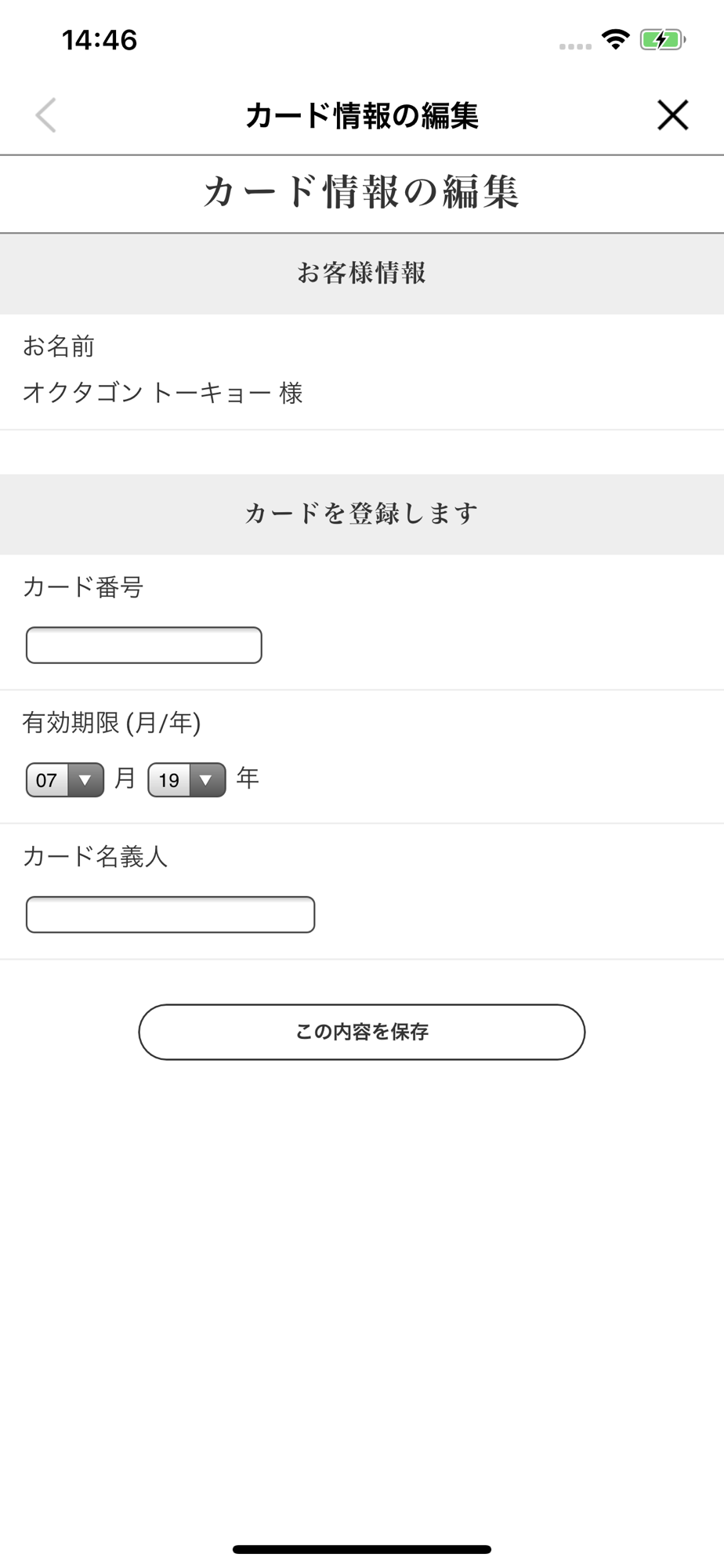Tap the customer name オクタゴン トーキョー 様

point(163,393)
